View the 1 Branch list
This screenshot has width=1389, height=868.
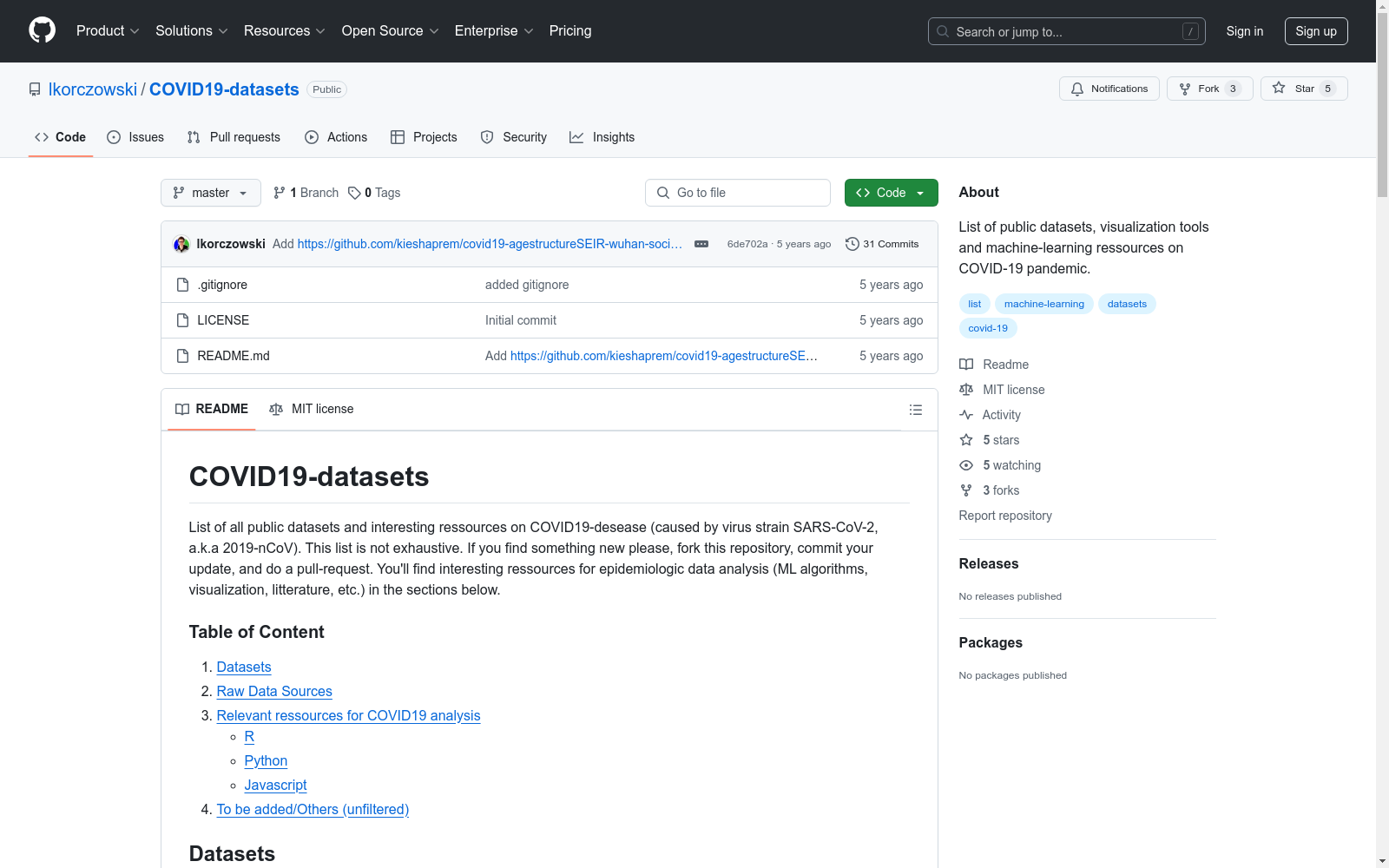tap(306, 193)
